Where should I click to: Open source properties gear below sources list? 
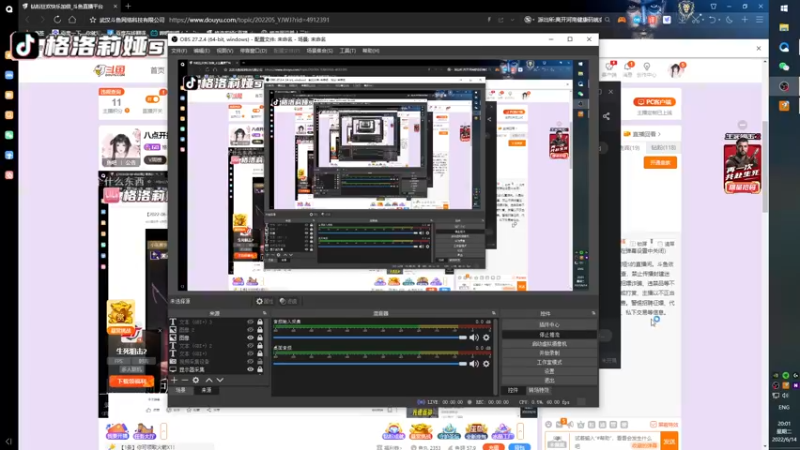pyautogui.click(x=196, y=380)
